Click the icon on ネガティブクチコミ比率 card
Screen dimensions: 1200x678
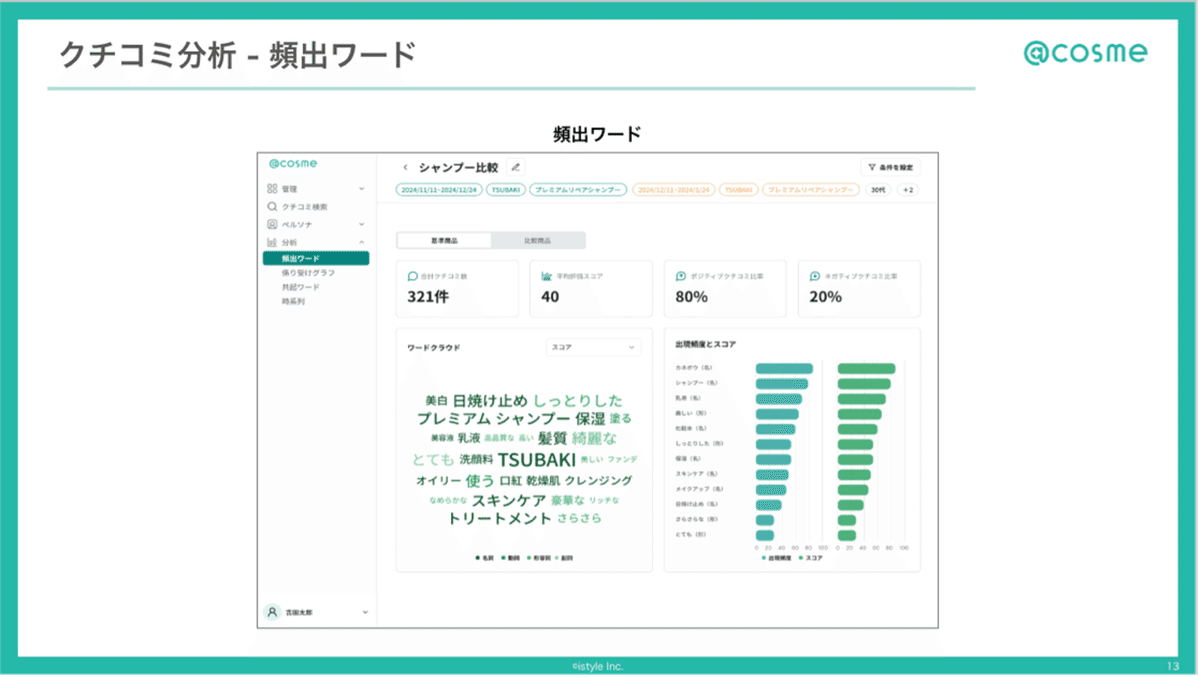pos(815,276)
